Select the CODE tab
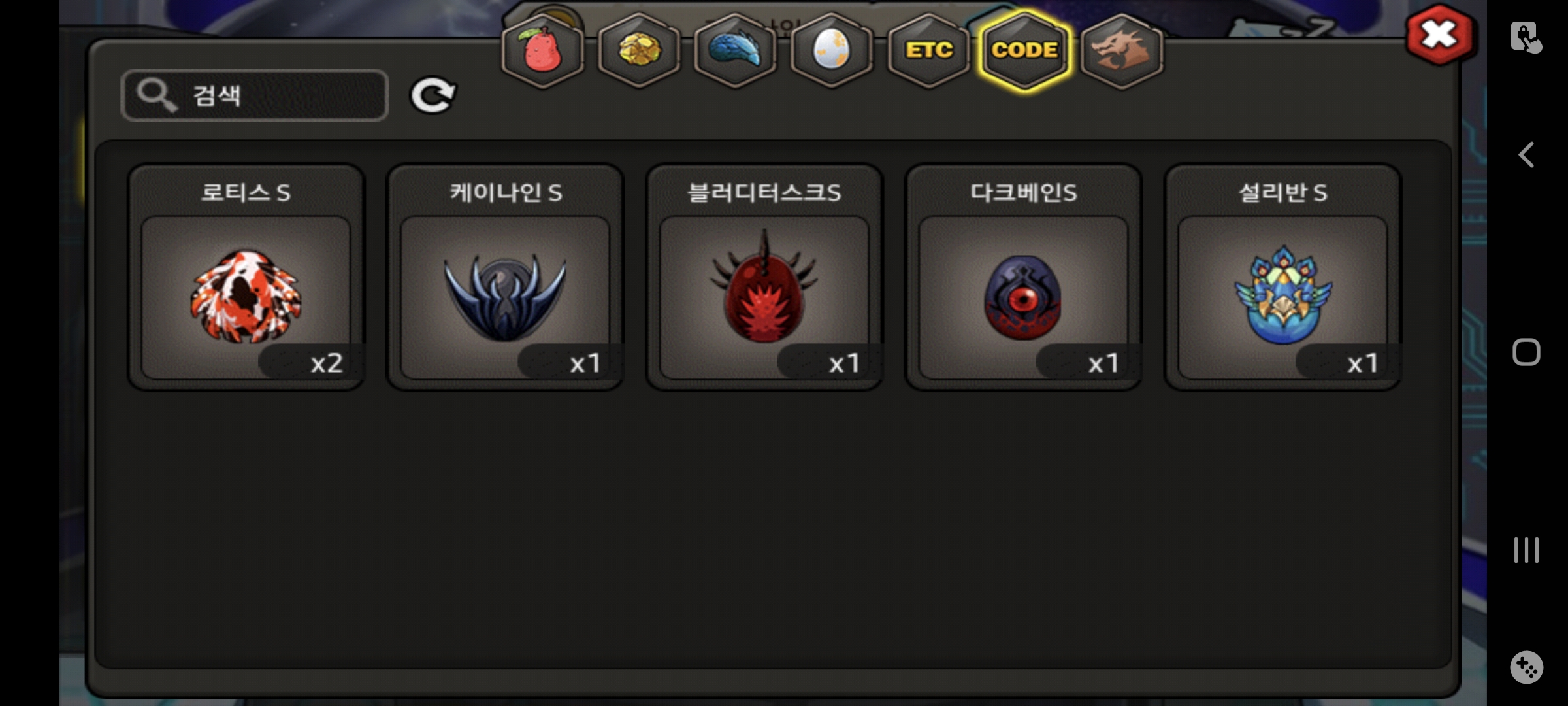 (1024, 50)
